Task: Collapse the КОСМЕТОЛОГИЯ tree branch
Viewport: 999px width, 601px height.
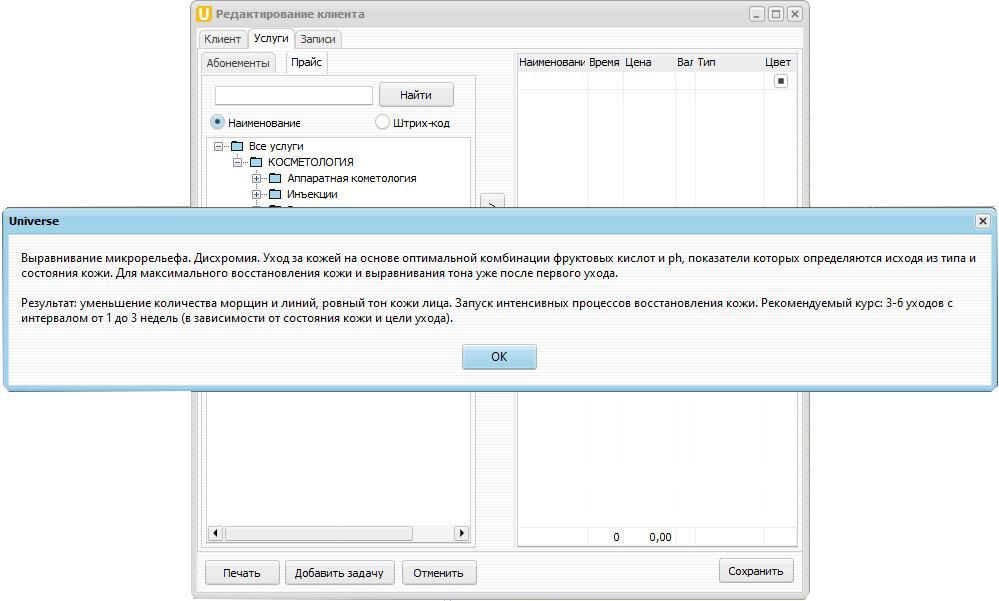Action: (238, 162)
